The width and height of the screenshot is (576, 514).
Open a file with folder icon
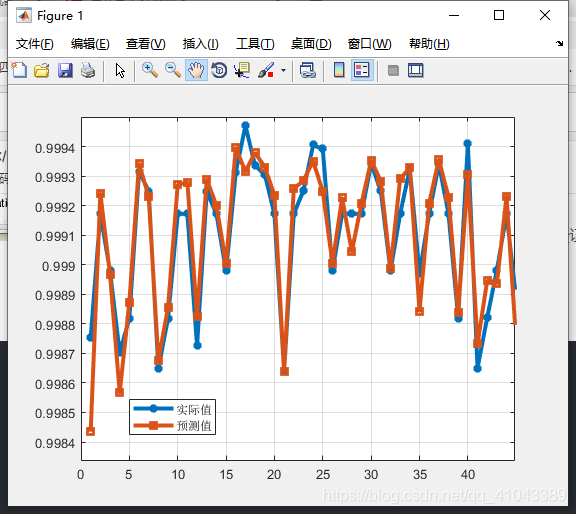tap(42, 70)
